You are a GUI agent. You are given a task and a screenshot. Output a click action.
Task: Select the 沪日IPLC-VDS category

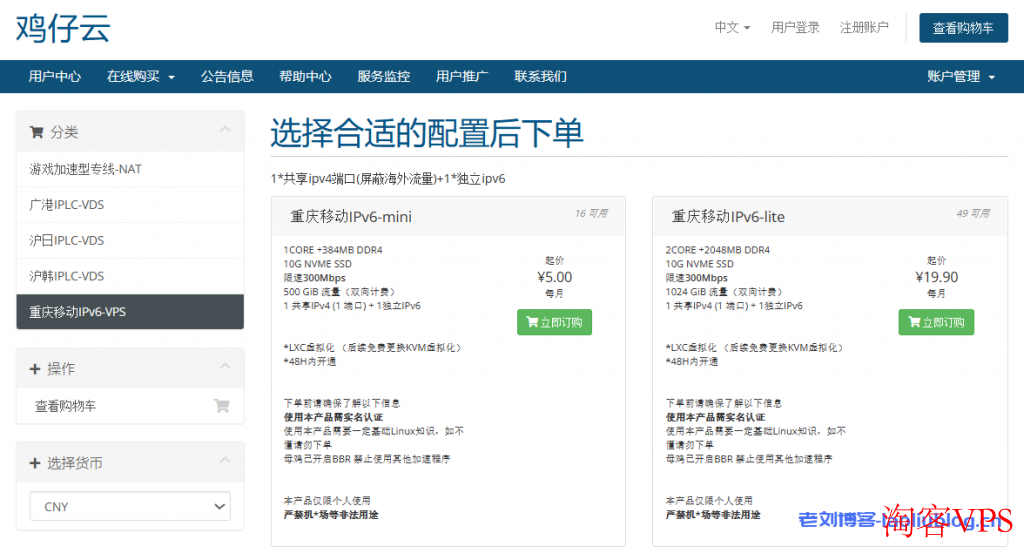pos(130,240)
